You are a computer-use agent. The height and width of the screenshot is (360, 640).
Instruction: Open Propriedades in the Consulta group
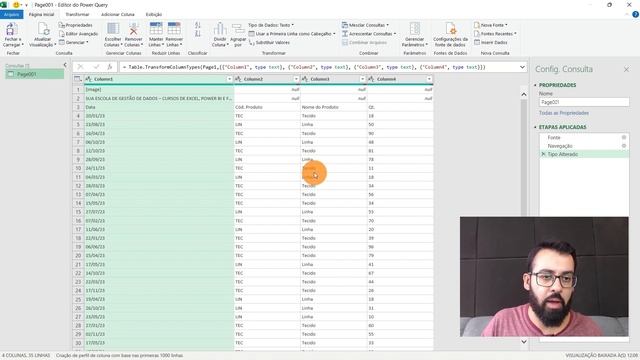(x=76, y=25)
